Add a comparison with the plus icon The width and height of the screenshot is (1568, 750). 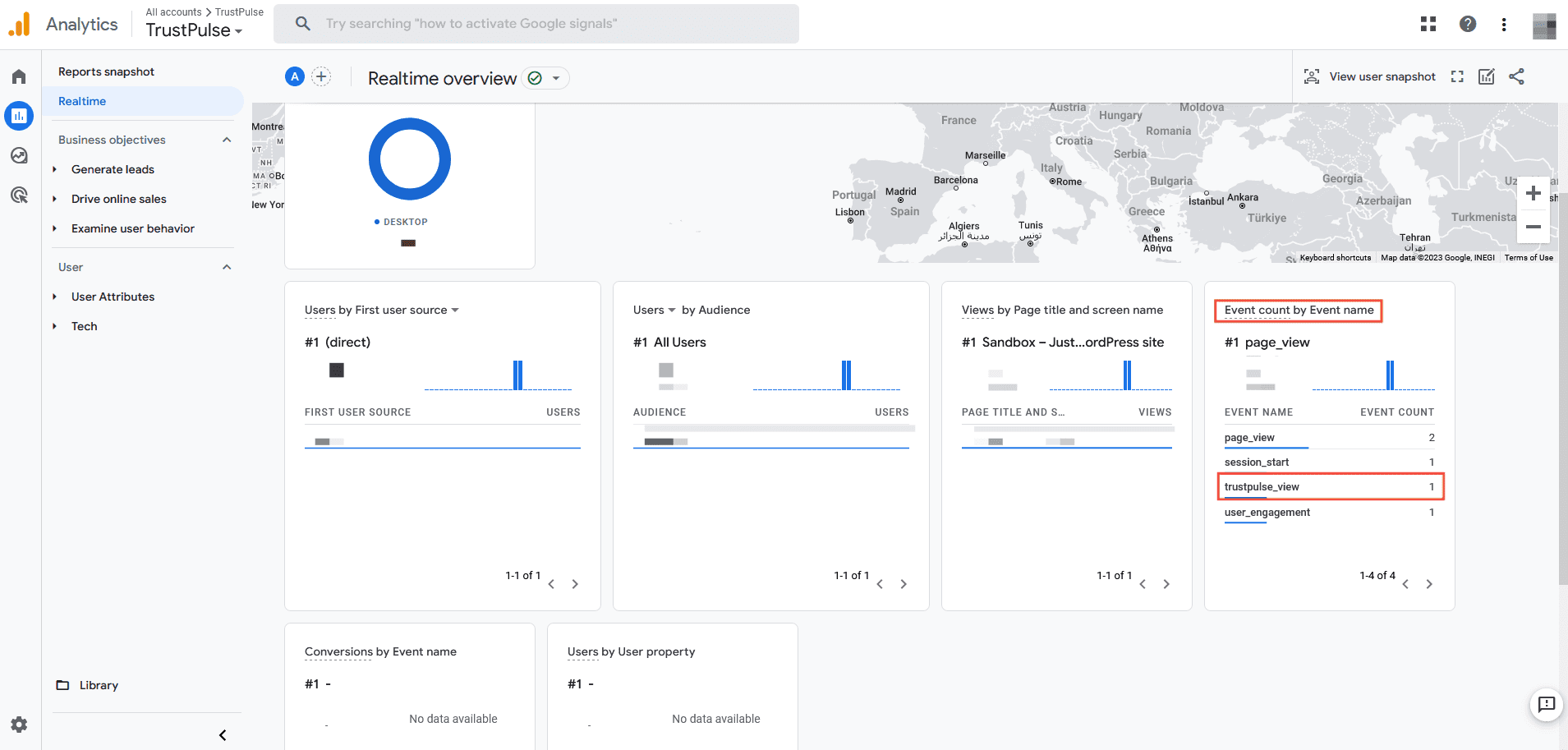click(x=321, y=76)
